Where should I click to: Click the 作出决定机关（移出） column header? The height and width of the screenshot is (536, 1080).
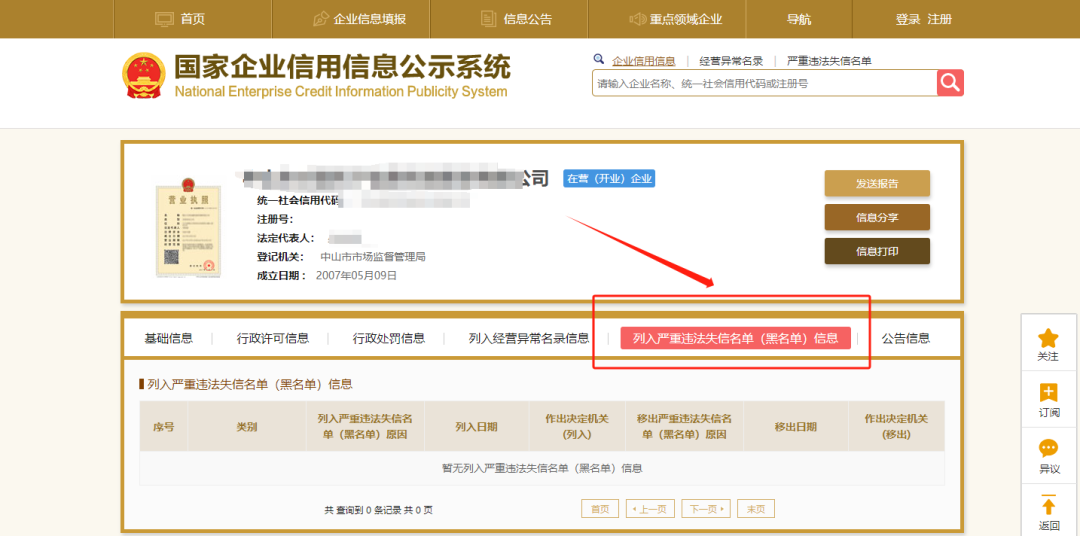pos(896,426)
